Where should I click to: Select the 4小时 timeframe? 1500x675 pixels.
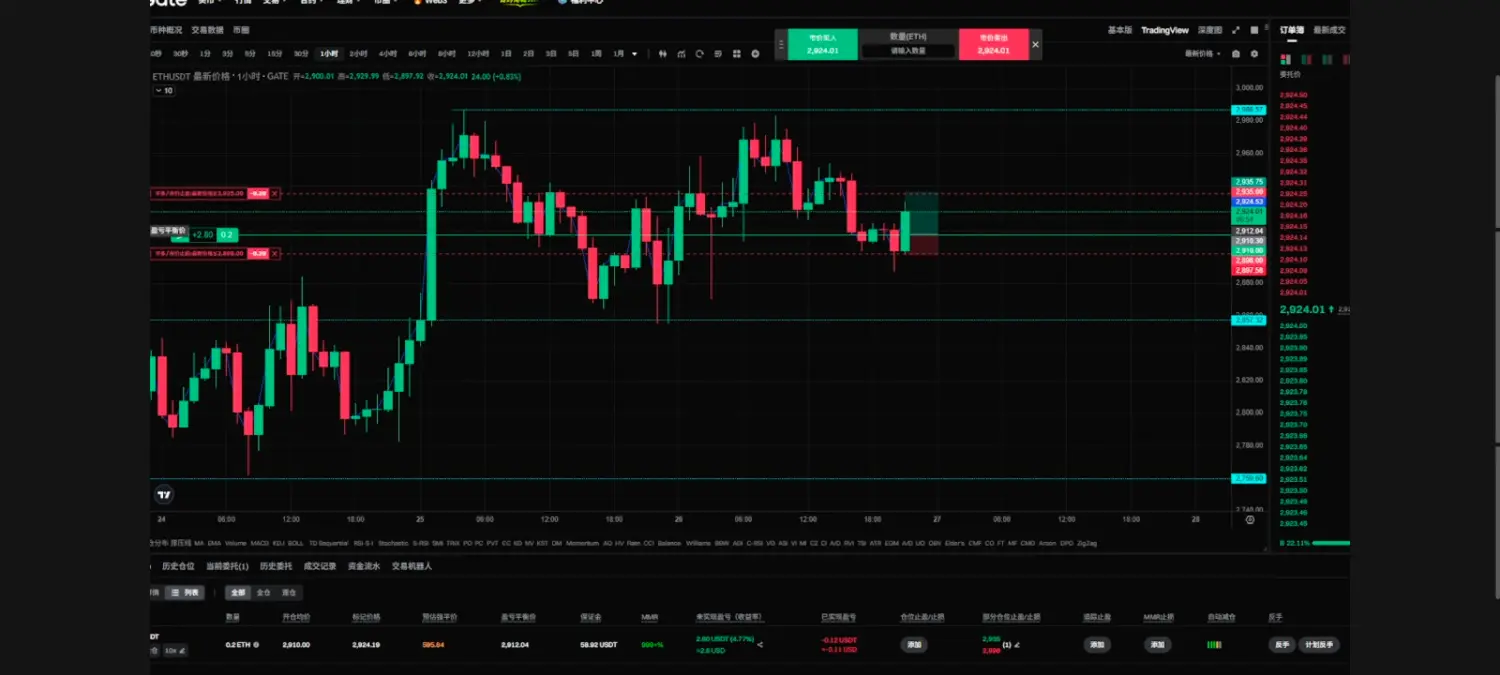[x=387, y=54]
